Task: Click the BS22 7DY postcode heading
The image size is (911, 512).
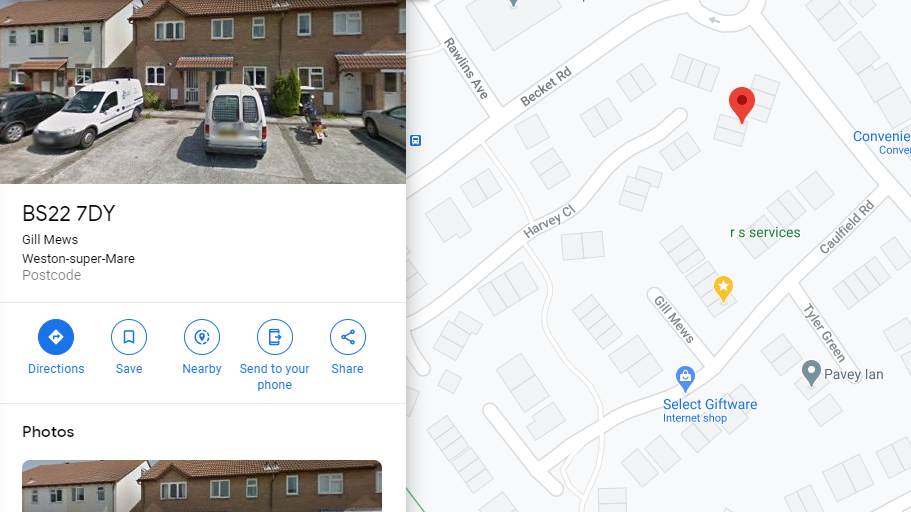Action: (x=69, y=214)
